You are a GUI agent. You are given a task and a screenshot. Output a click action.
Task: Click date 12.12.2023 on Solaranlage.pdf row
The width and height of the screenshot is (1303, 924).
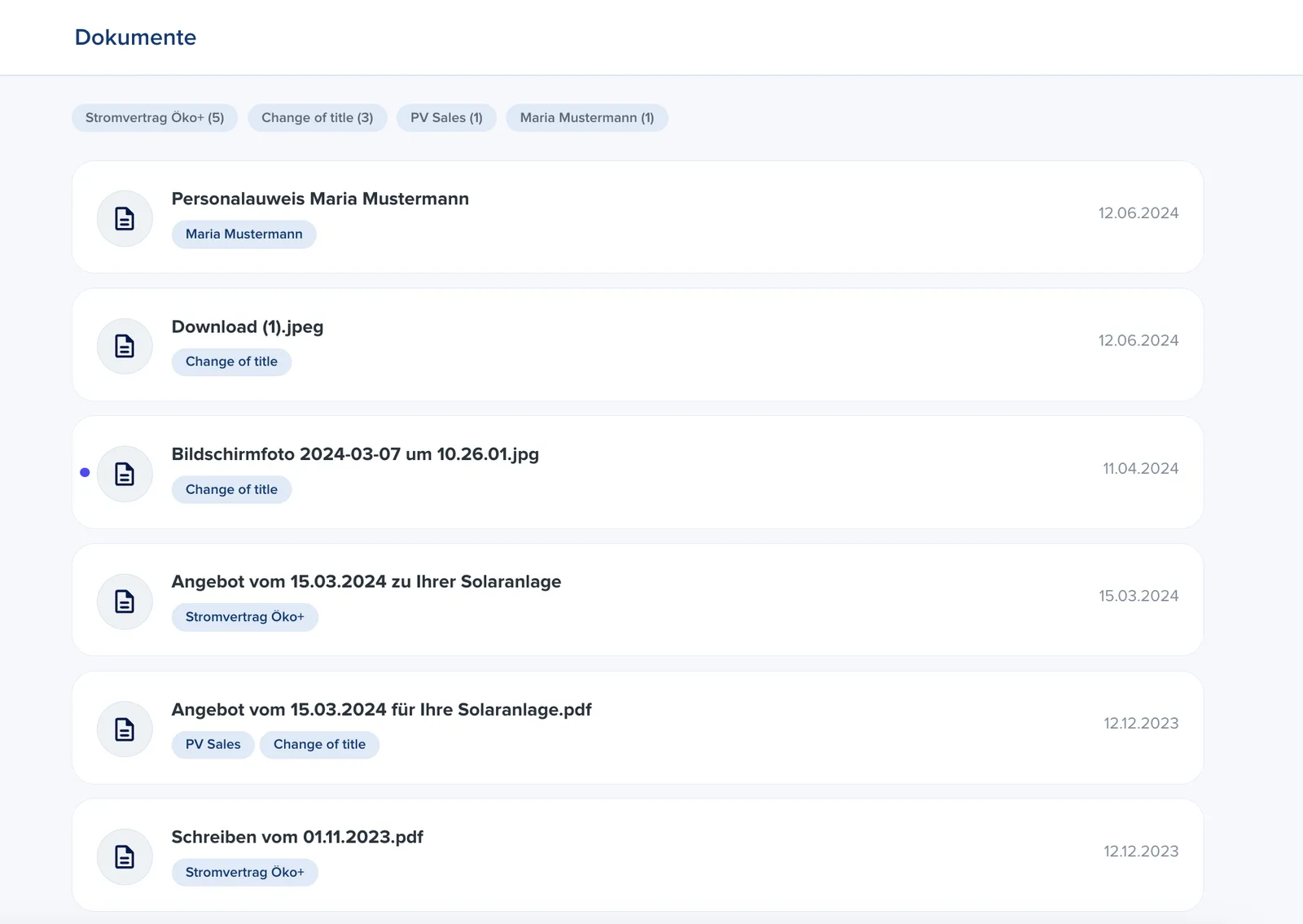(x=1141, y=724)
